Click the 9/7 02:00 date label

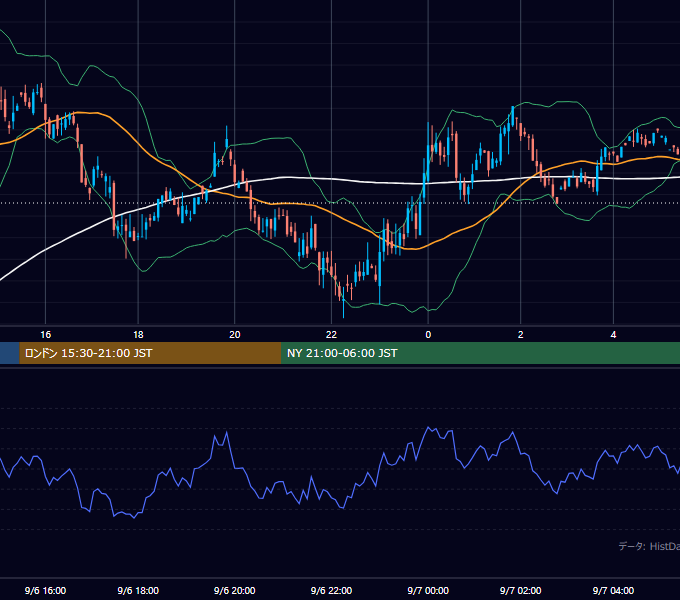point(521,590)
